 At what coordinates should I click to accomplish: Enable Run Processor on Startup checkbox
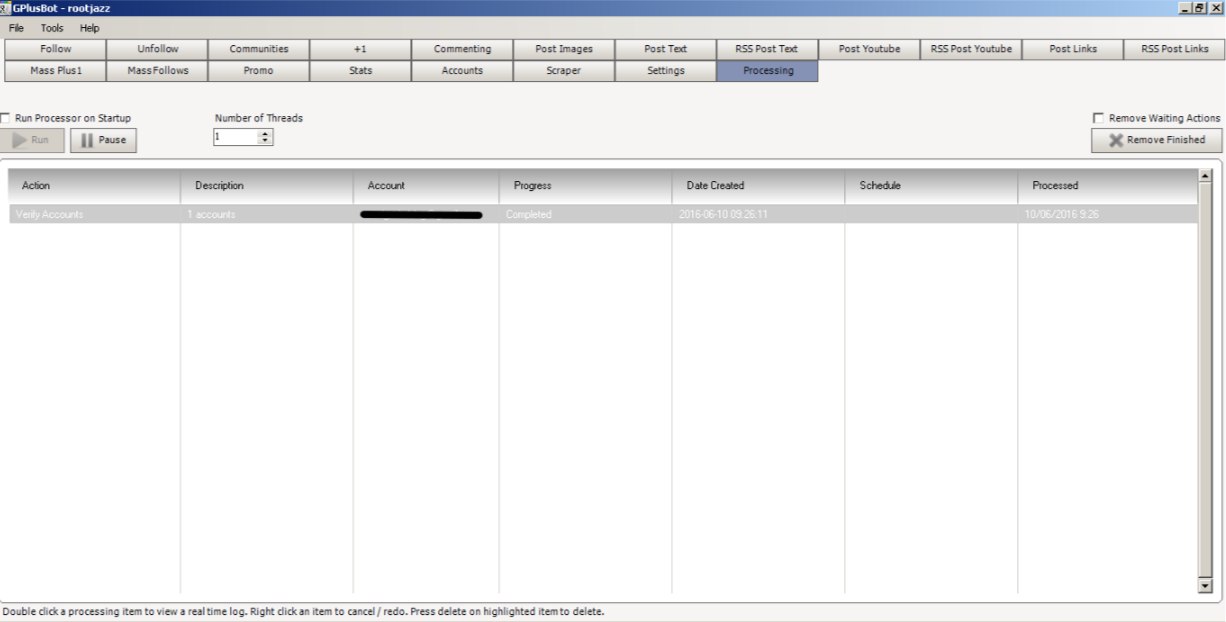tap(6, 118)
